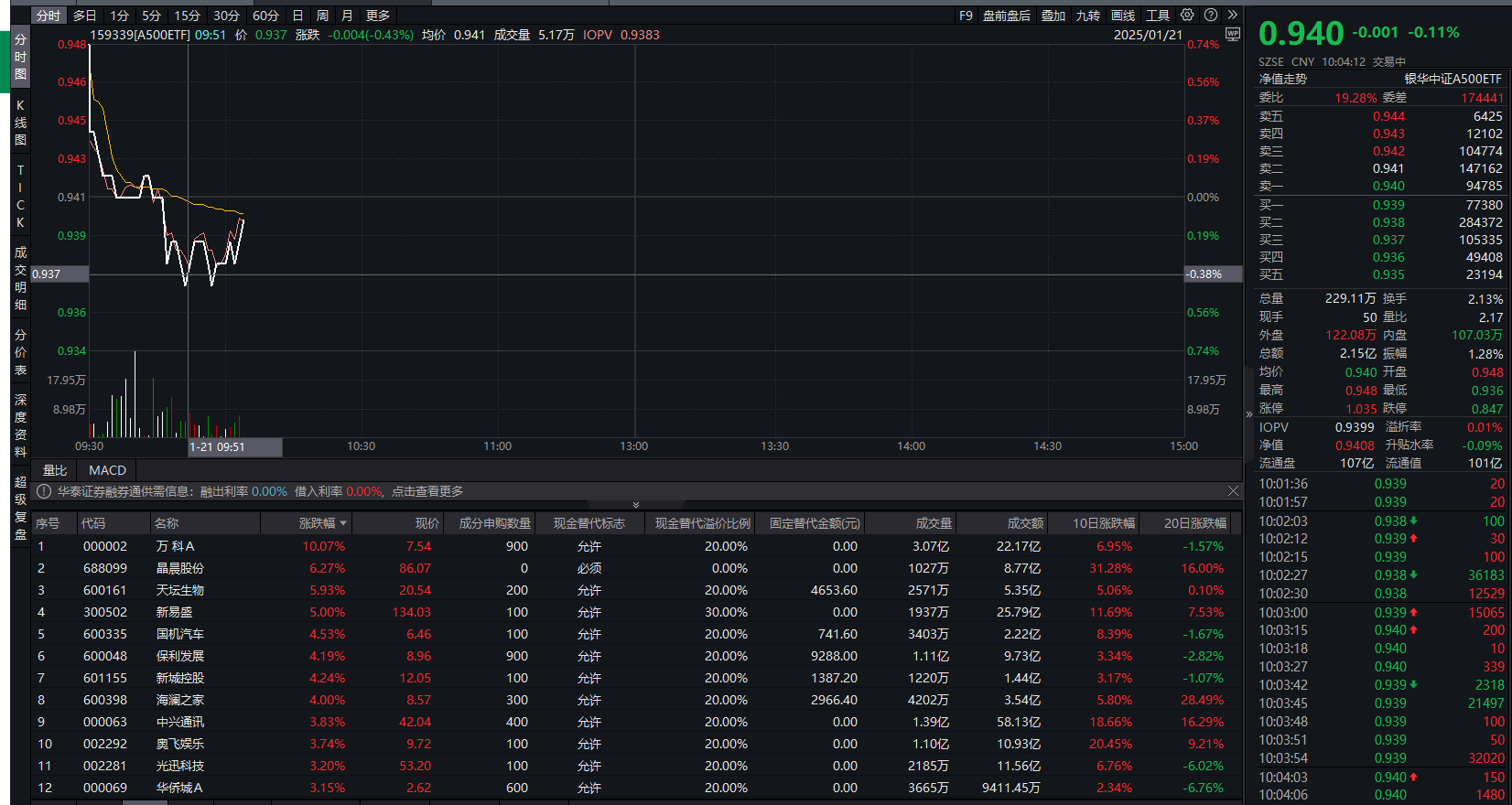The image size is (1512, 805).
Task: Click the info icon beside 华泰证券 notice
Action: [x=43, y=491]
